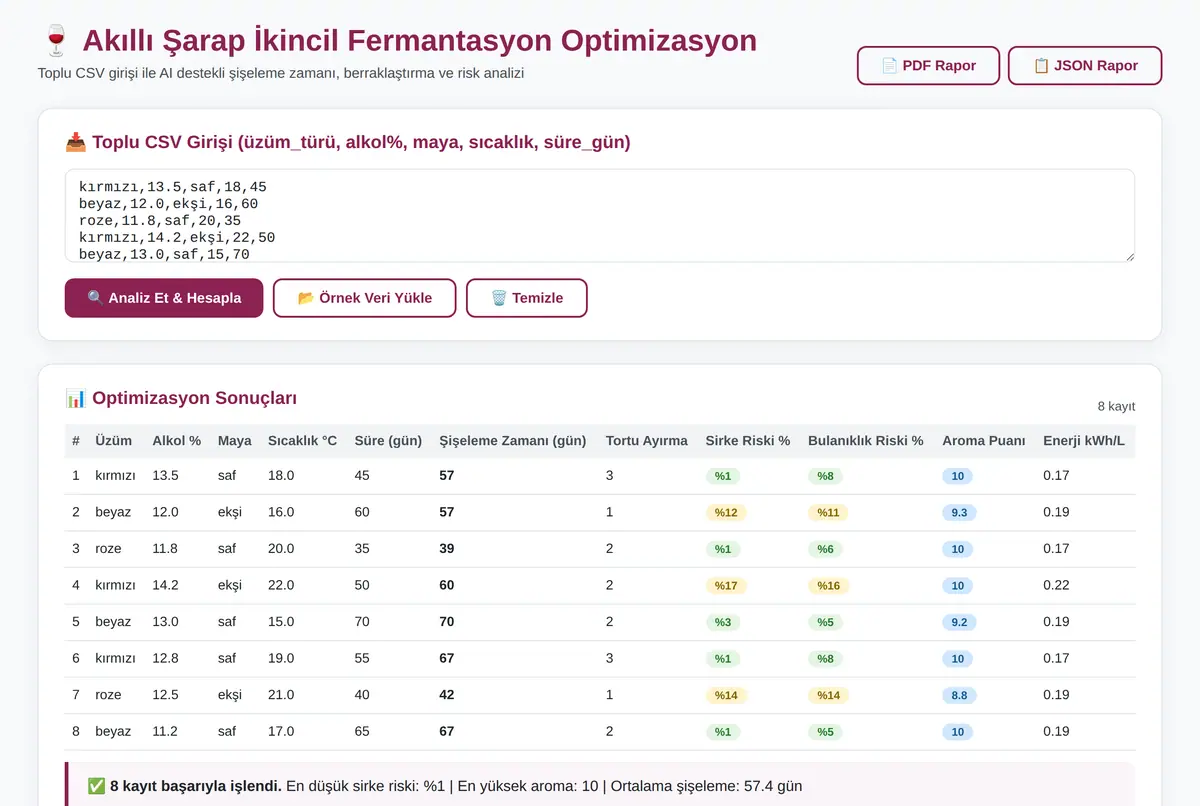Click temperature 22.0 in row 4
1200x806 pixels.
click(281, 585)
